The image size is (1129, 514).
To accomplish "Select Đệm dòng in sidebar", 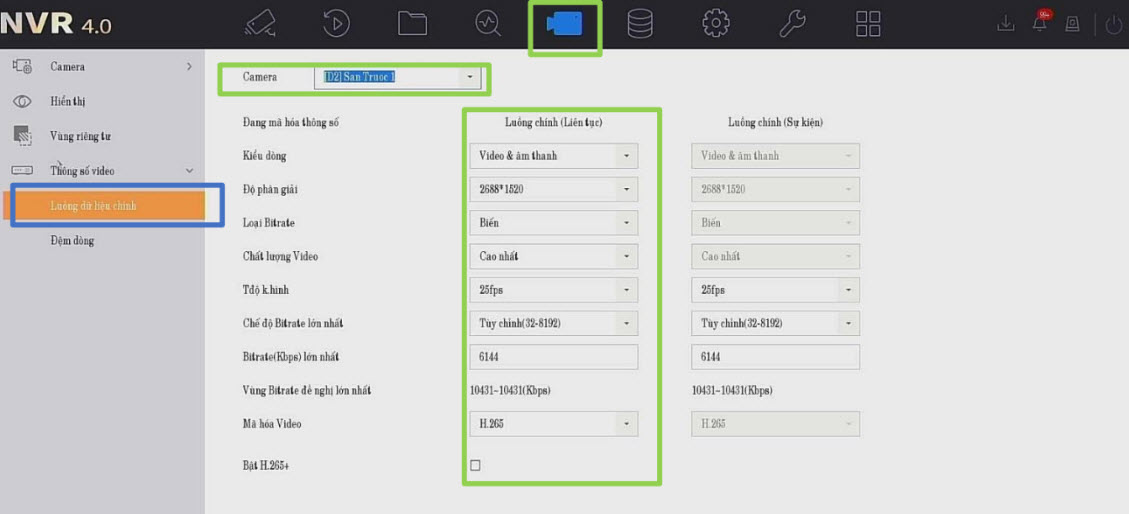I will (x=72, y=241).
